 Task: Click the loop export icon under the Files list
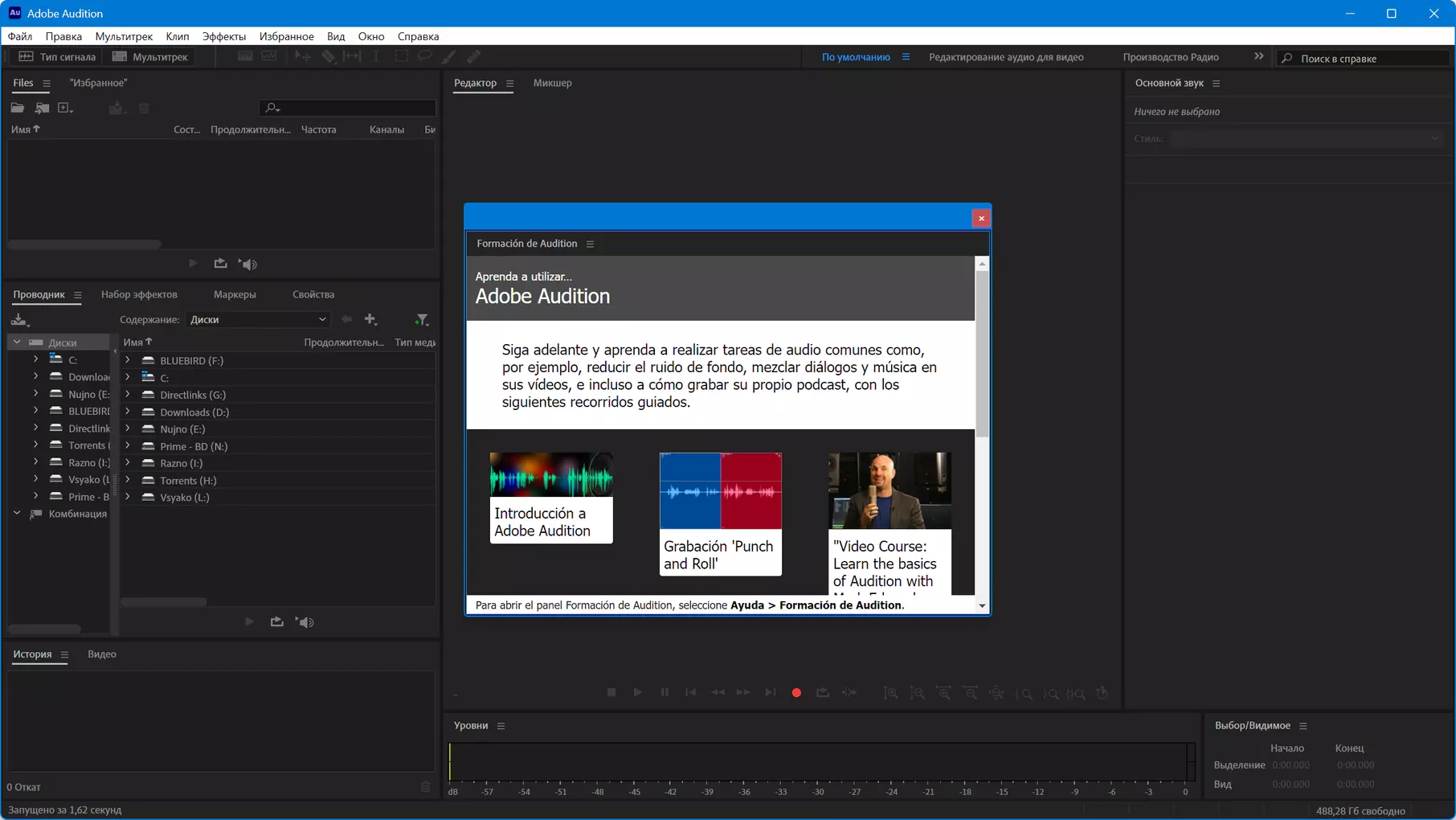[x=220, y=264]
